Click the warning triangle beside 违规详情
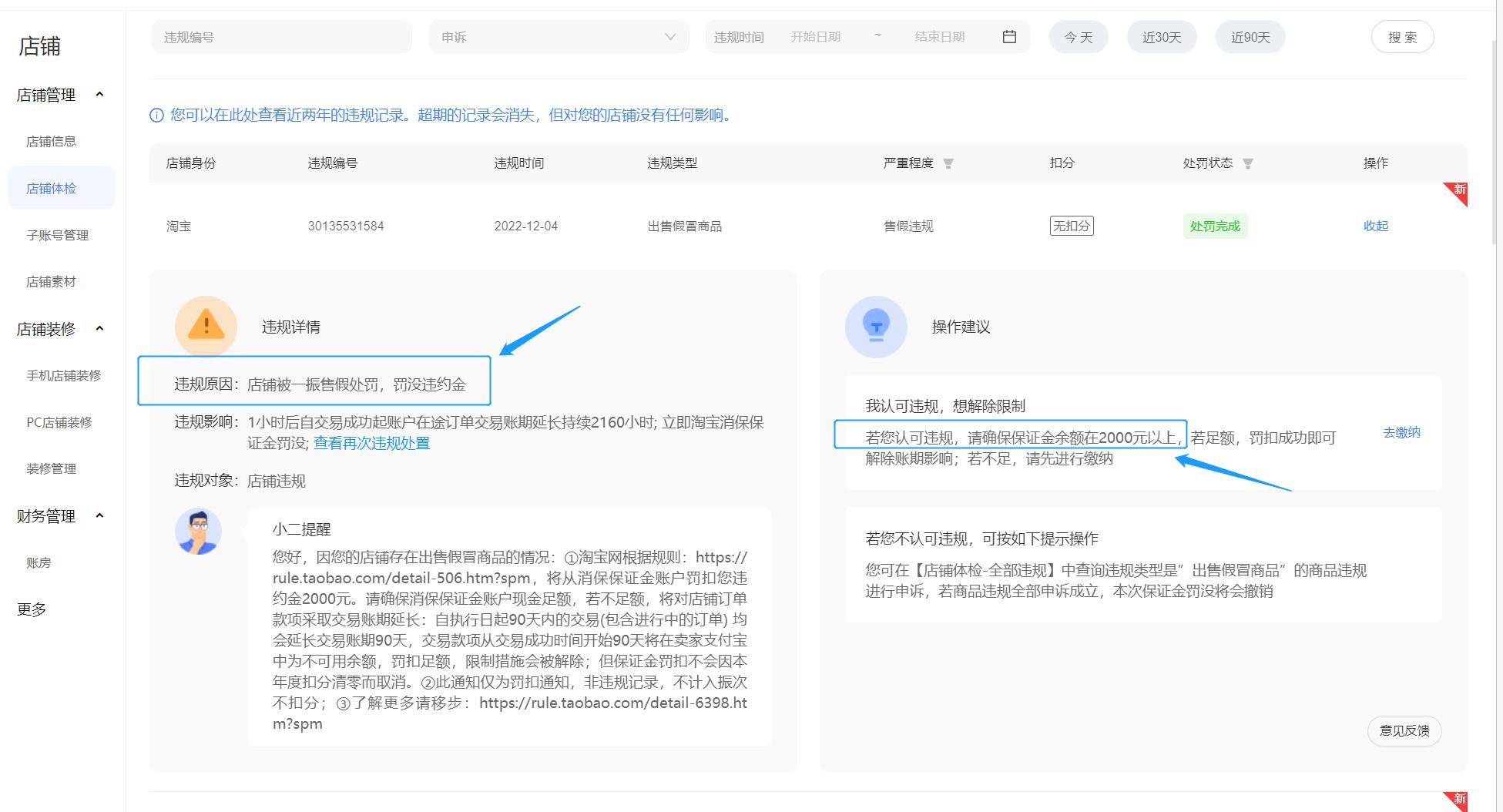1503x812 pixels. tap(206, 326)
